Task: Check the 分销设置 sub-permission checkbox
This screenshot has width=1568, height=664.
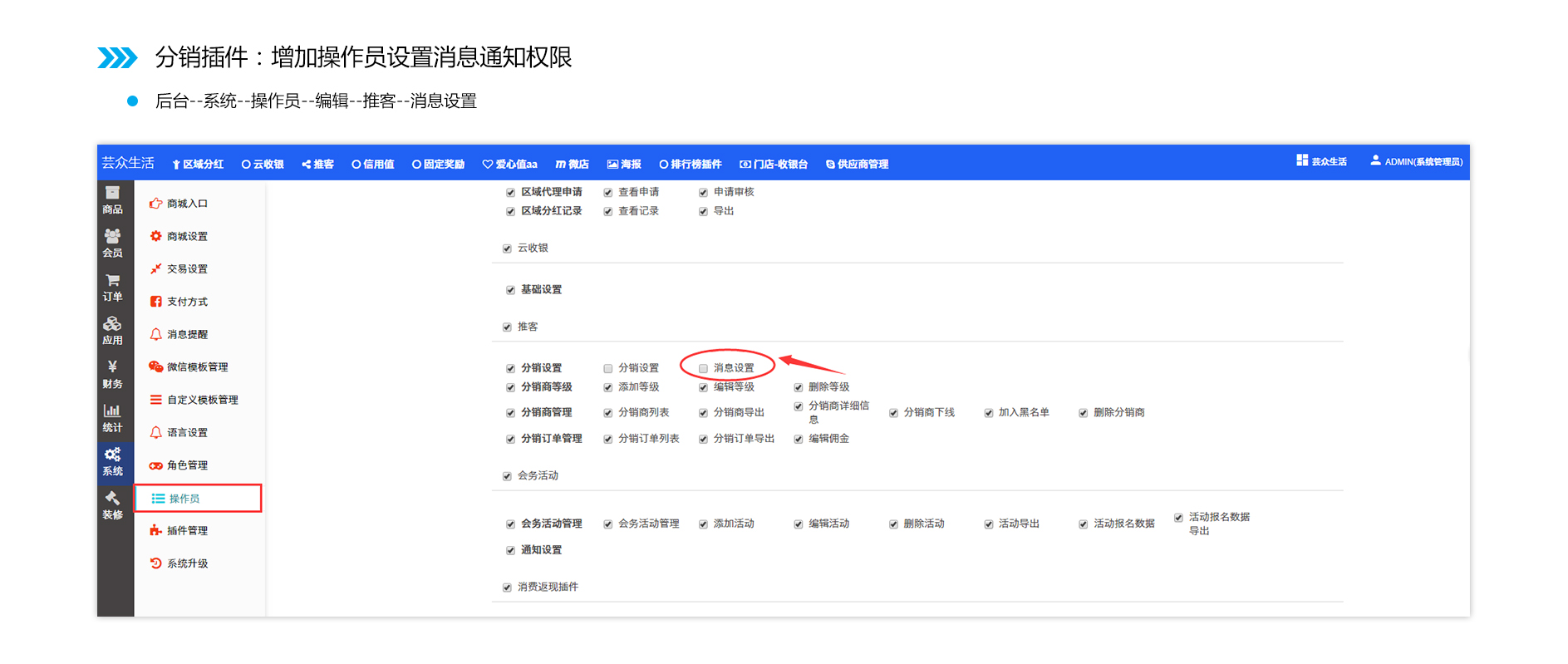Action: click(x=608, y=368)
